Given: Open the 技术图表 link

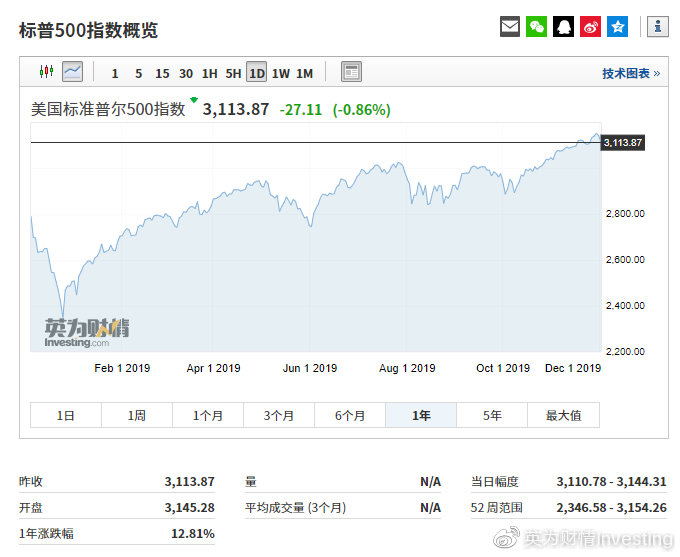Looking at the screenshot, I should (x=631, y=73).
